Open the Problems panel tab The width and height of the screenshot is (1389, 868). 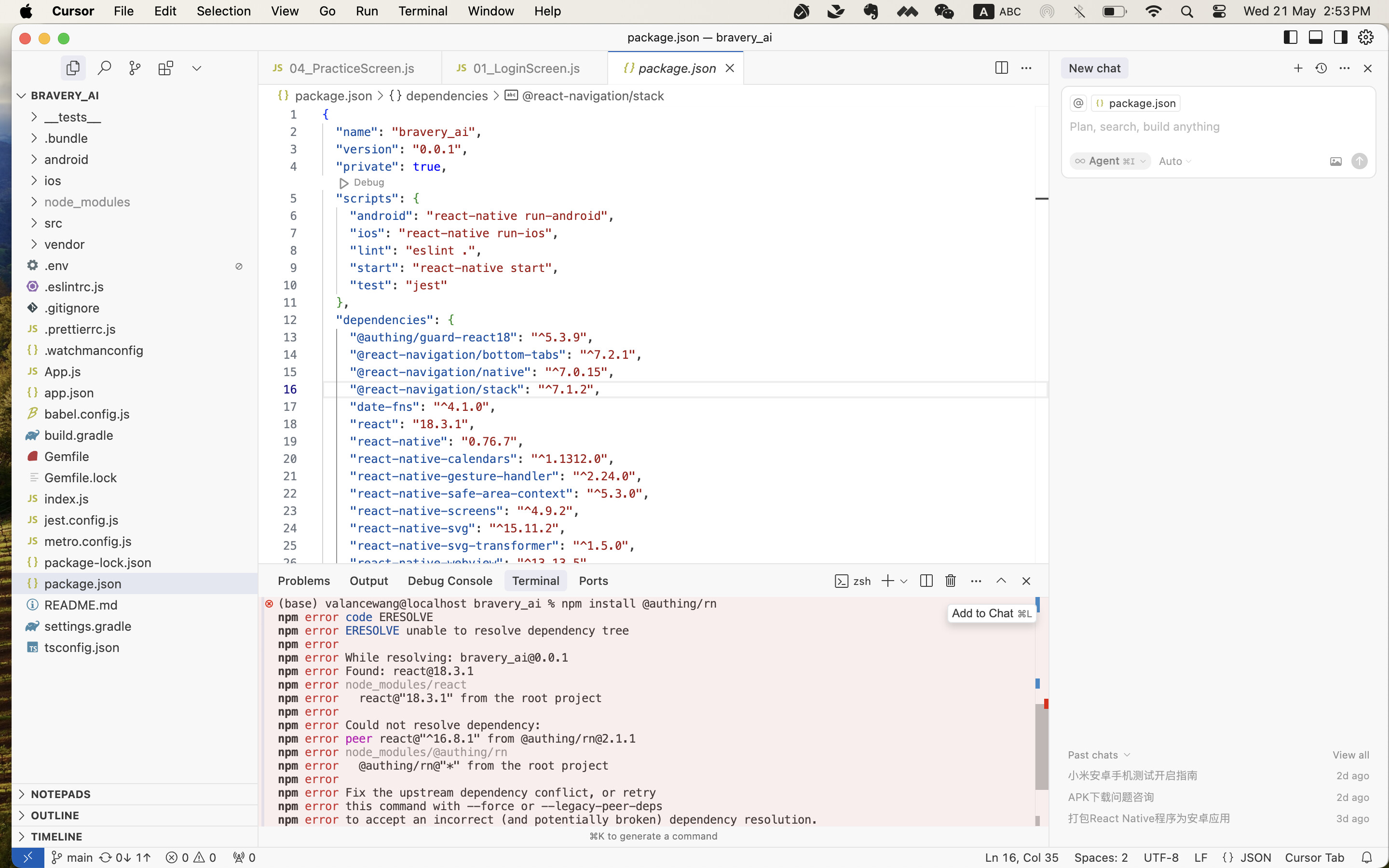304,581
